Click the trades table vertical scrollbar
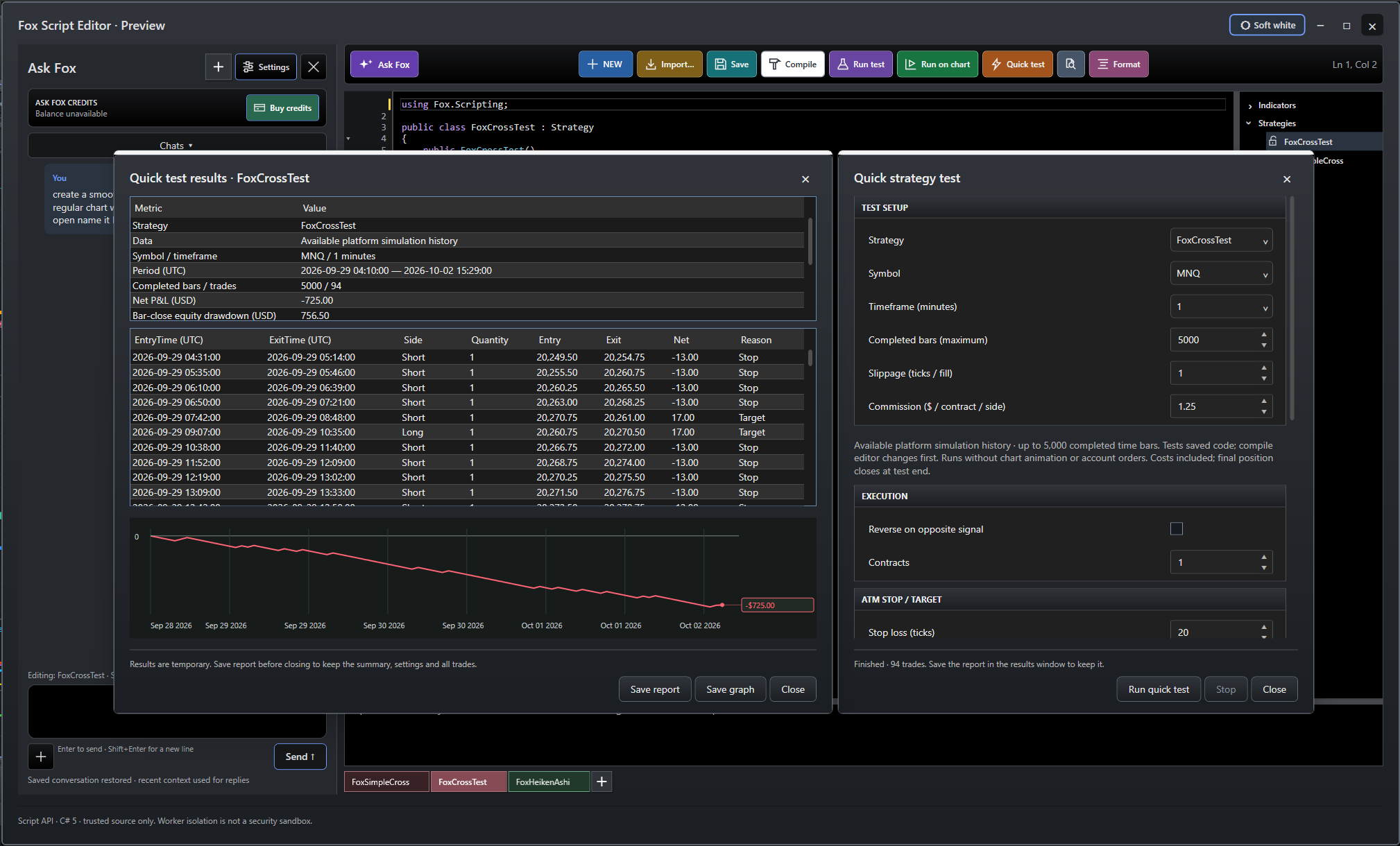The width and height of the screenshot is (1400, 846). point(810,358)
